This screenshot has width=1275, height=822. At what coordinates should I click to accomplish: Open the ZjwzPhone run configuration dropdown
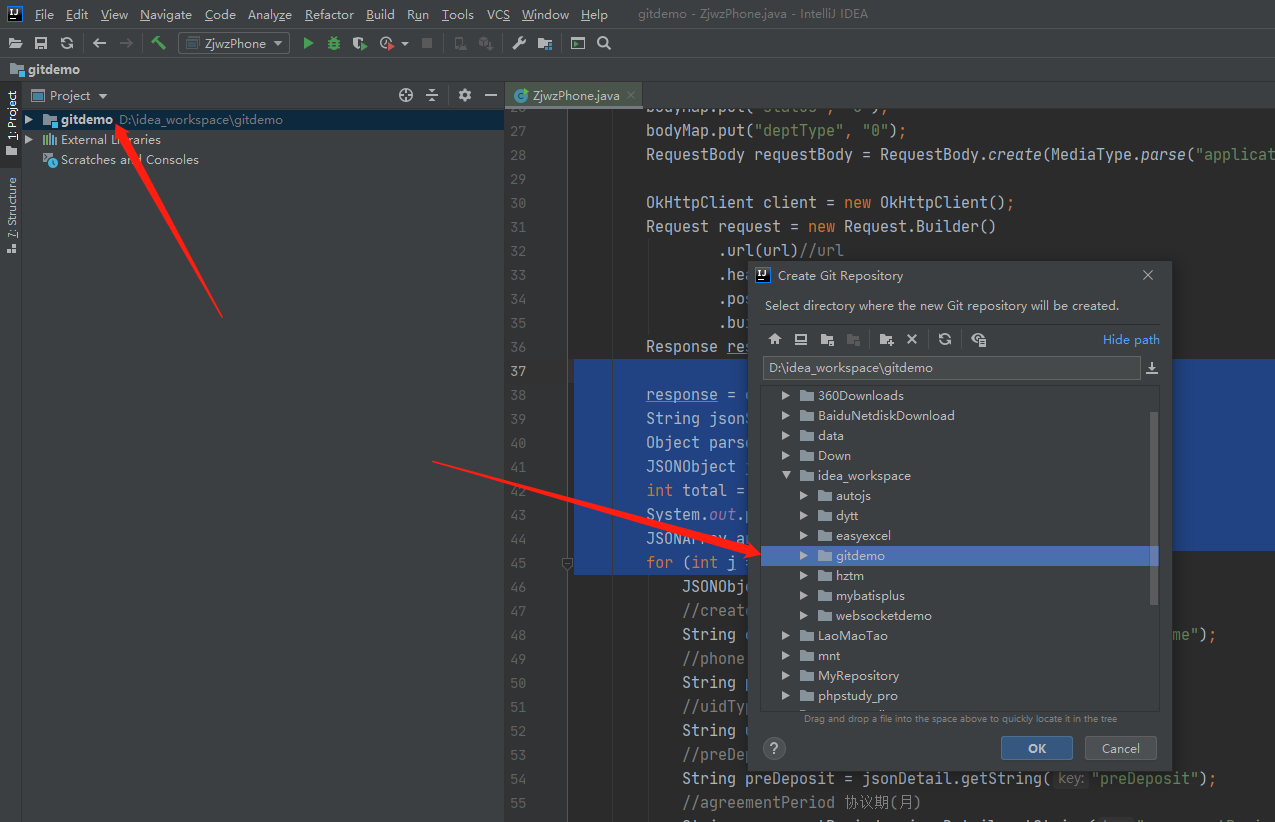(234, 43)
